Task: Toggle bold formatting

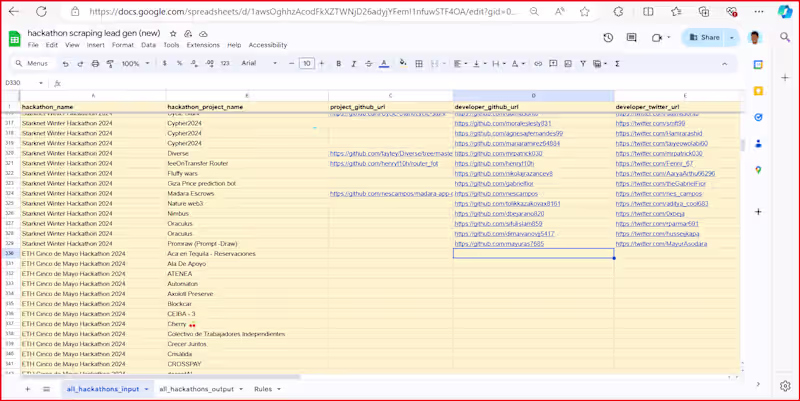Action: (x=338, y=63)
